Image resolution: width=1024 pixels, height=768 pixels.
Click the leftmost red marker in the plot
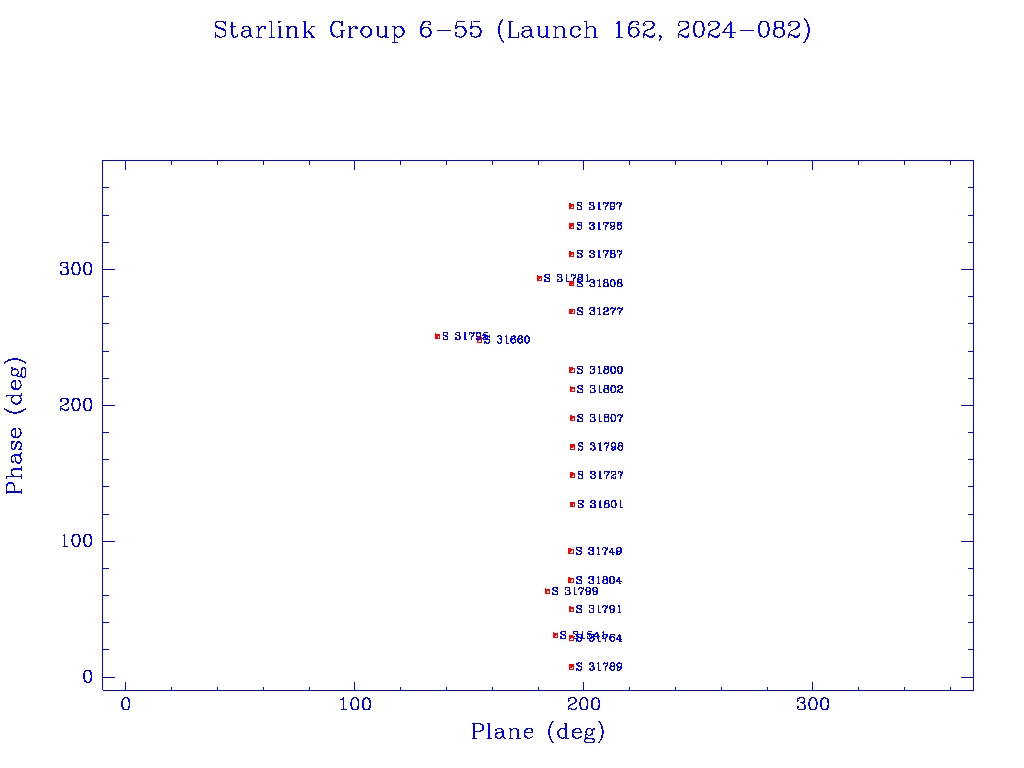coord(438,336)
